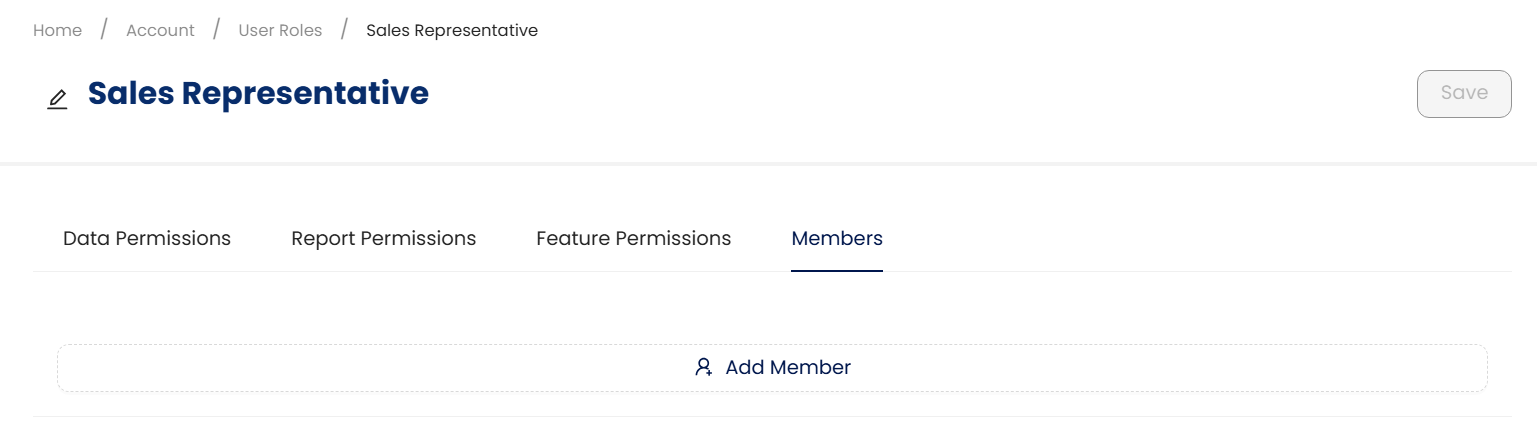The width and height of the screenshot is (1537, 431).
Task: Navigate to the User Roles breadcrumb
Action: click(x=280, y=30)
